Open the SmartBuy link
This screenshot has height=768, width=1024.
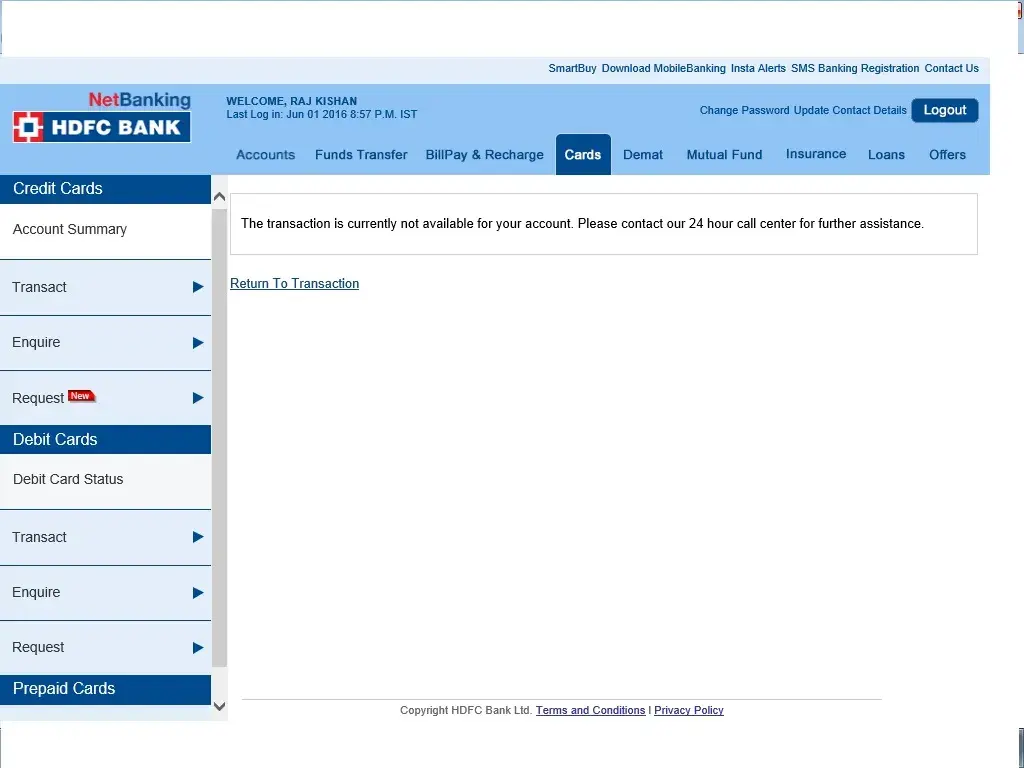tap(572, 69)
